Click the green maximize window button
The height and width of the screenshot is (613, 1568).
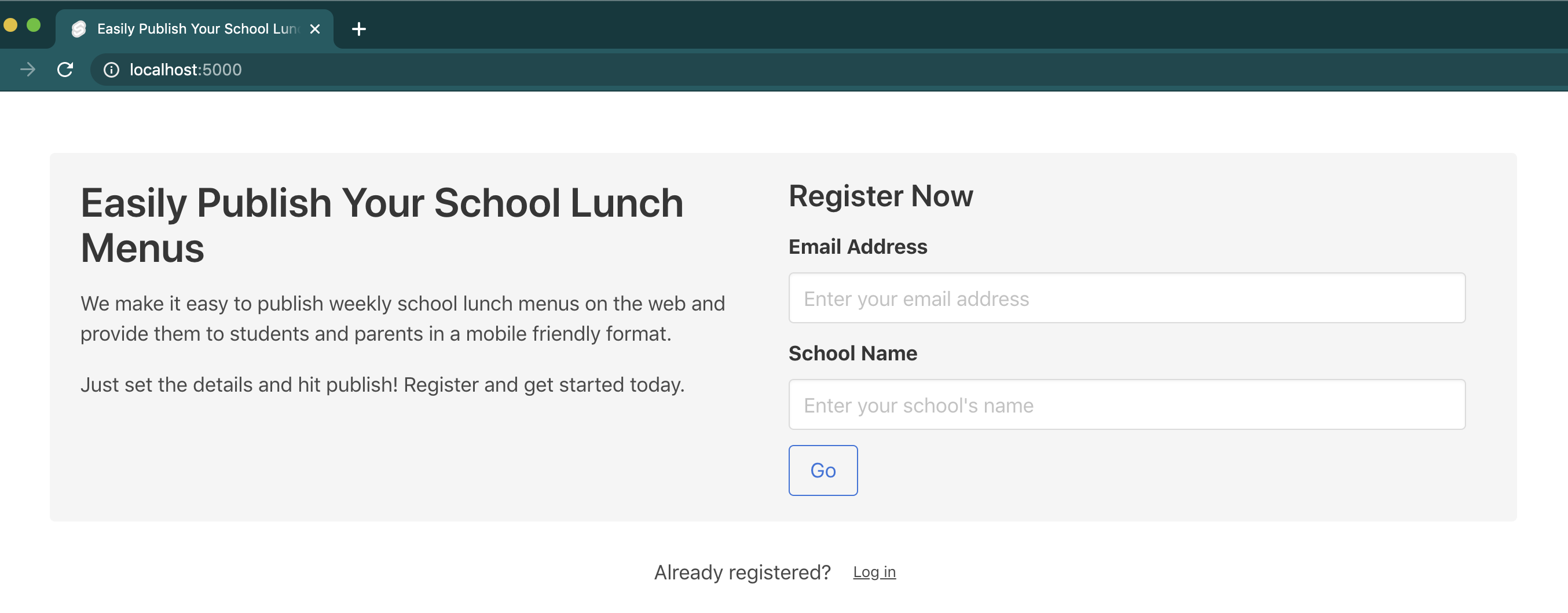[x=34, y=25]
